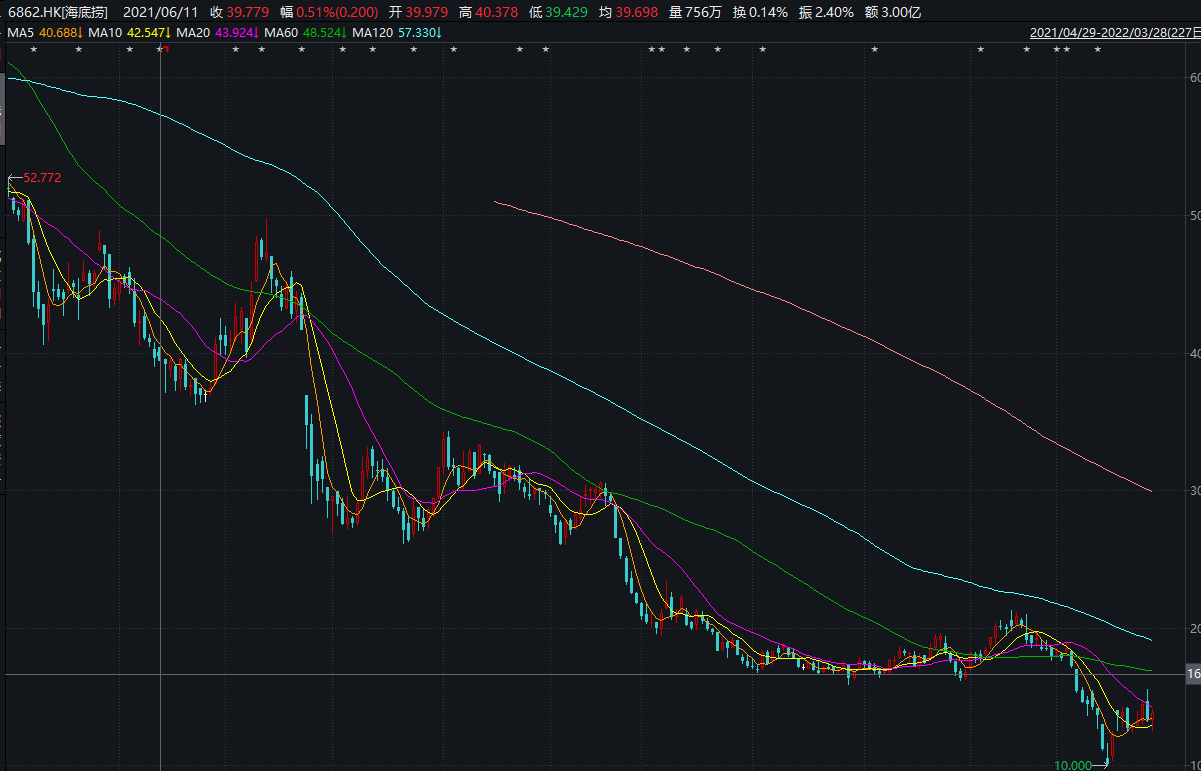Select the MA20 43.924 indicator label
Screen dimensions: 1201x771
[217, 33]
